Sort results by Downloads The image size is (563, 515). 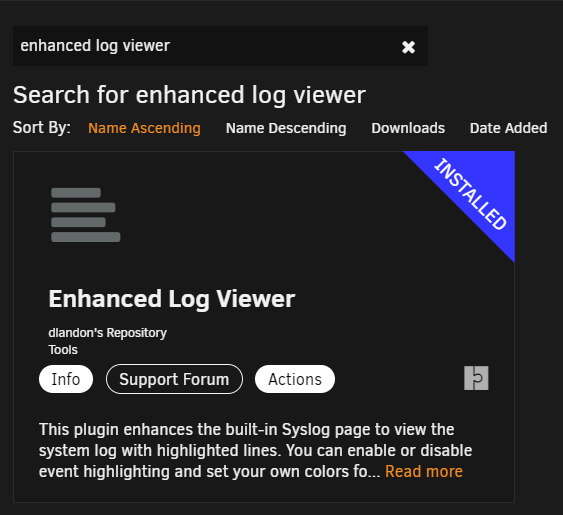click(x=408, y=128)
